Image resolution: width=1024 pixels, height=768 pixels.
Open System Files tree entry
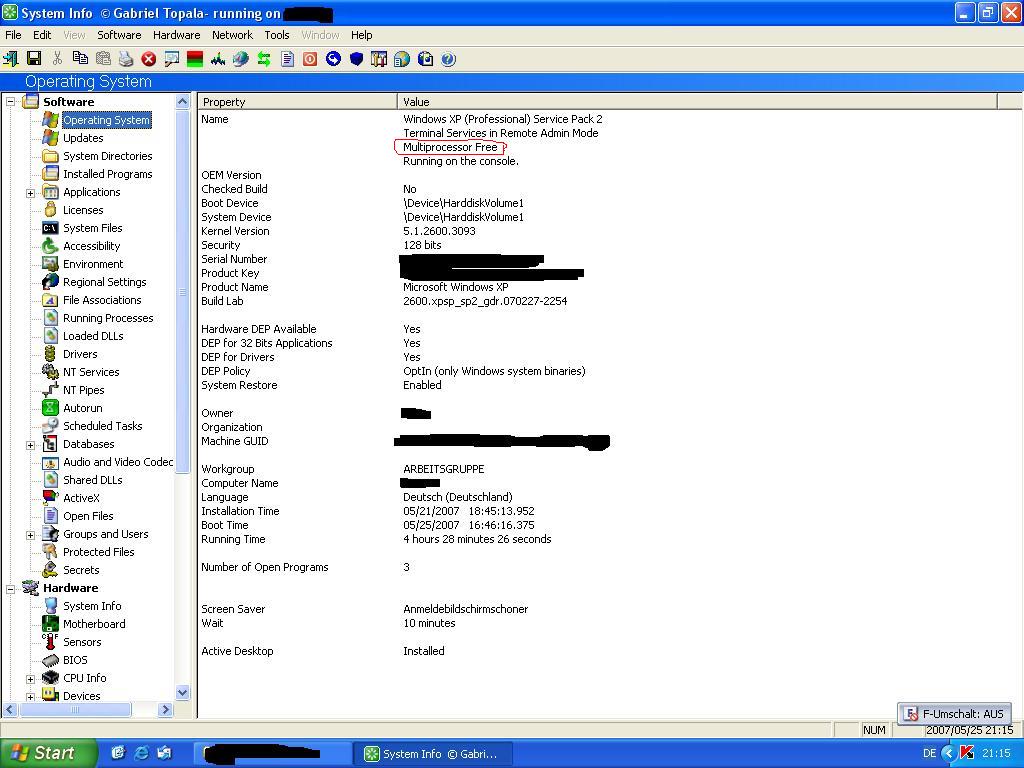point(92,228)
